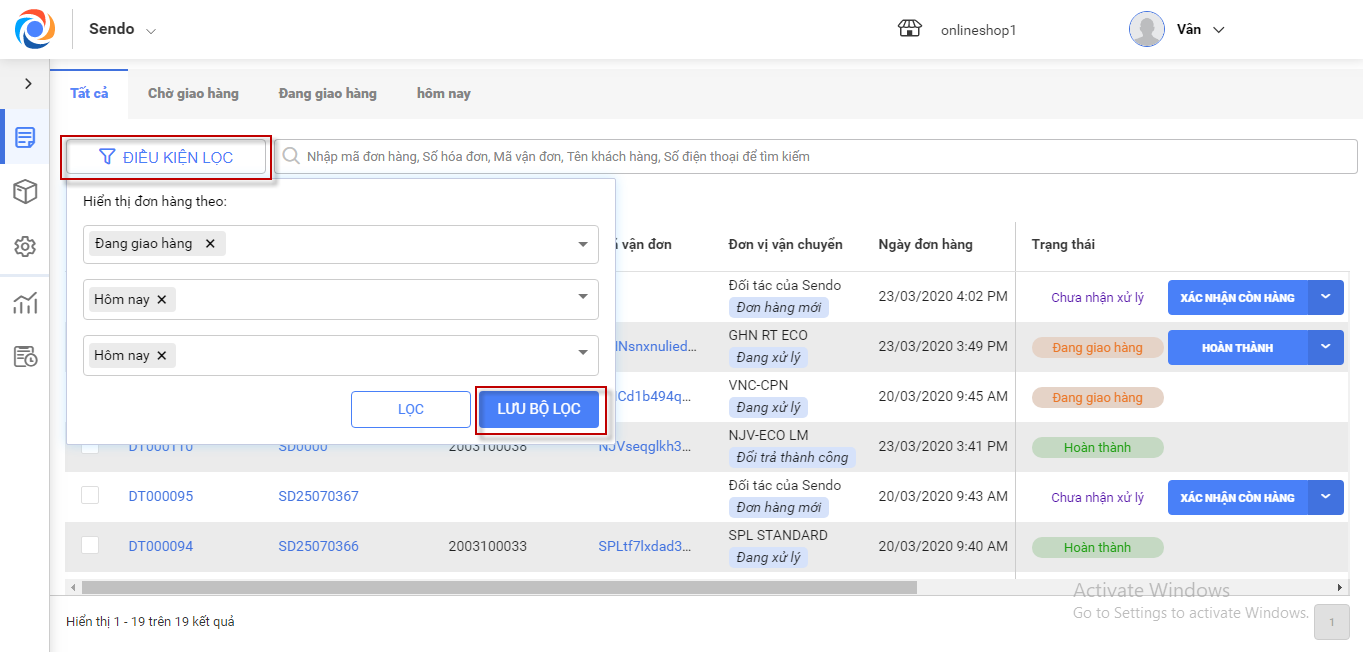Click the horizontal scrollbar under the table
This screenshot has height=652, width=1363.
click(x=498, y=587)
